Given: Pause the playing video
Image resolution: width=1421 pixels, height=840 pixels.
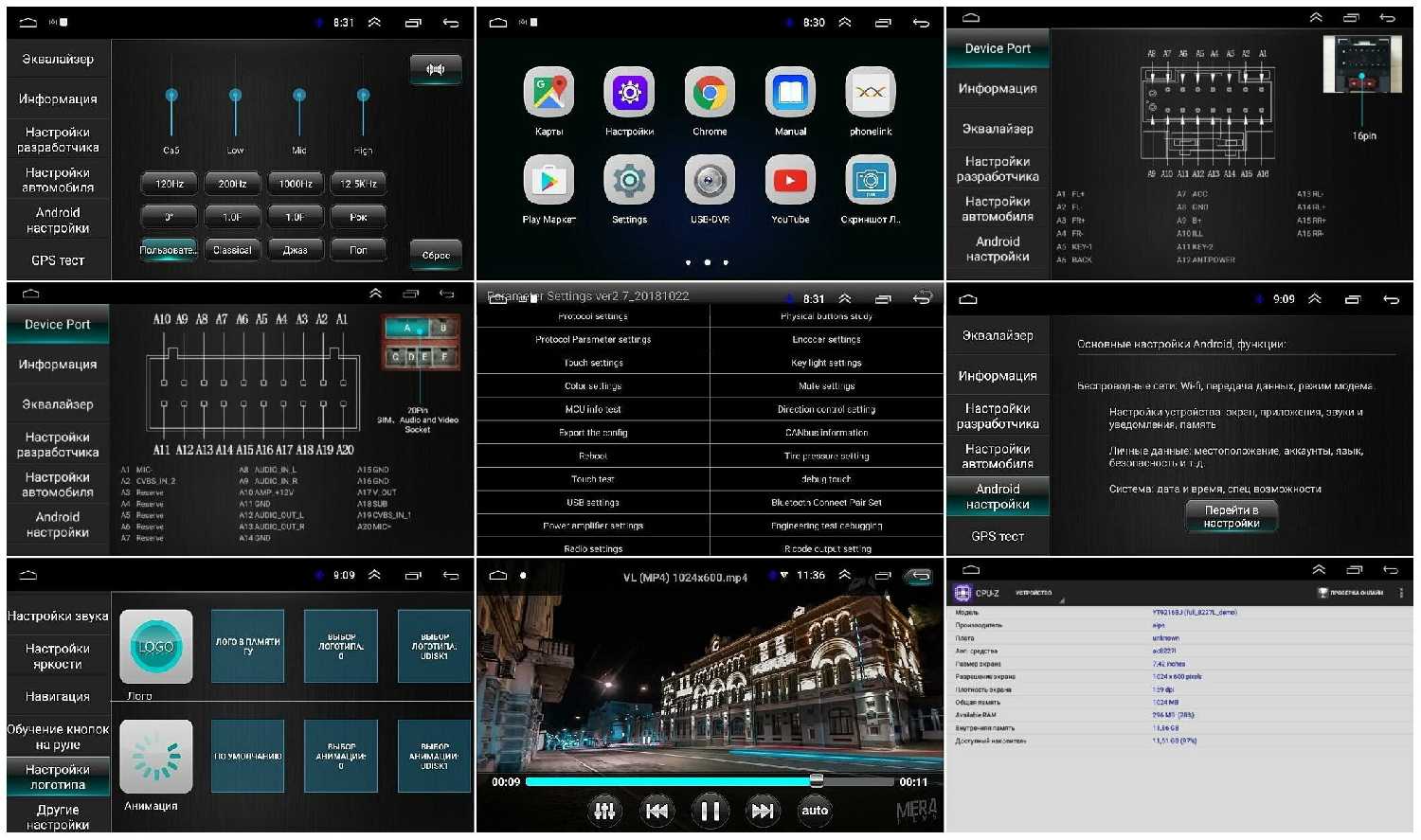Looking at the screenshot, I should coord(709,810).
